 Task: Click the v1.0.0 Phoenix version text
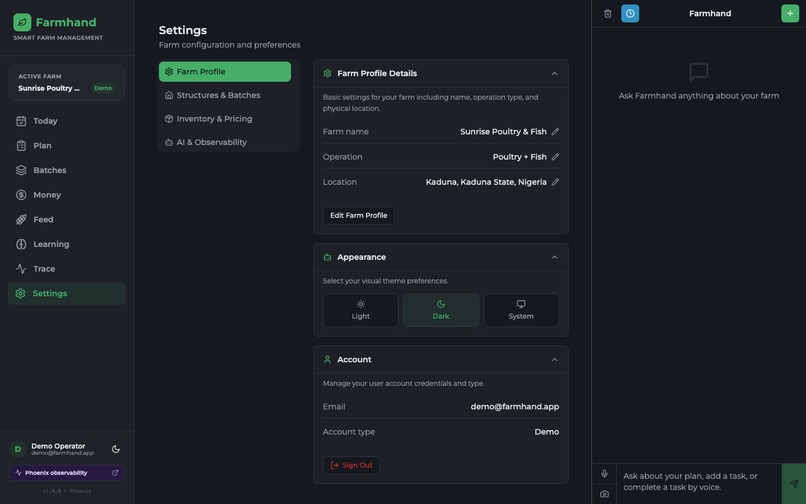[67, 491]
